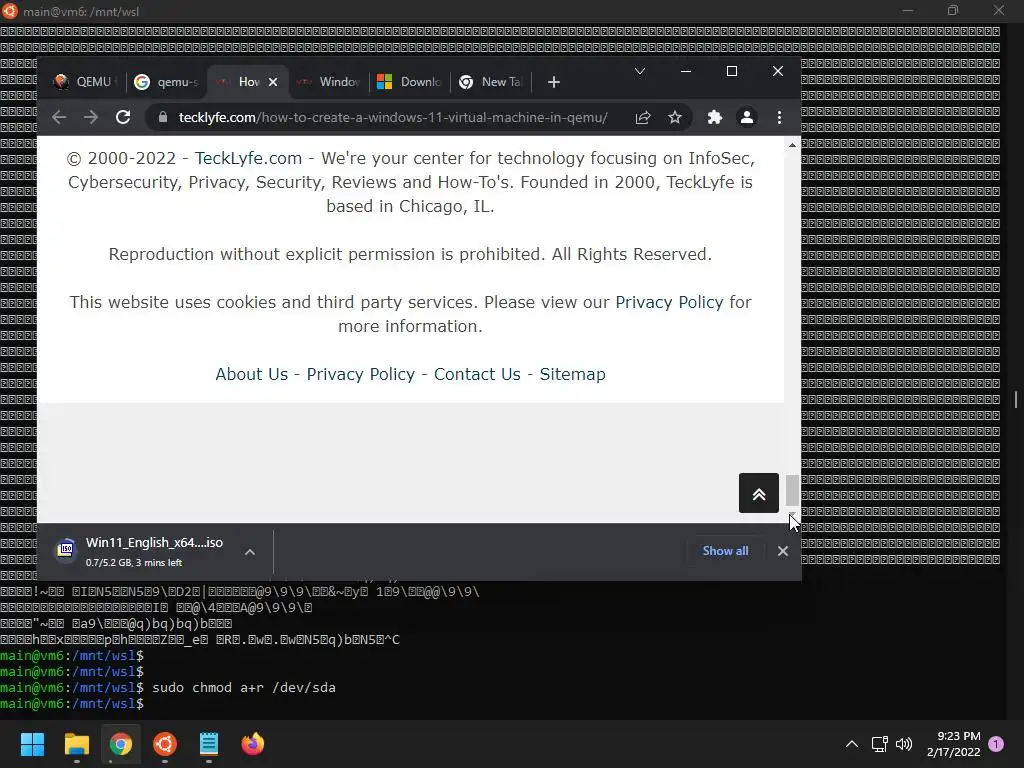Viewport: 1024px width, 768px height.
Task: Minimize the Chrome window
Action: coord(686,71)
